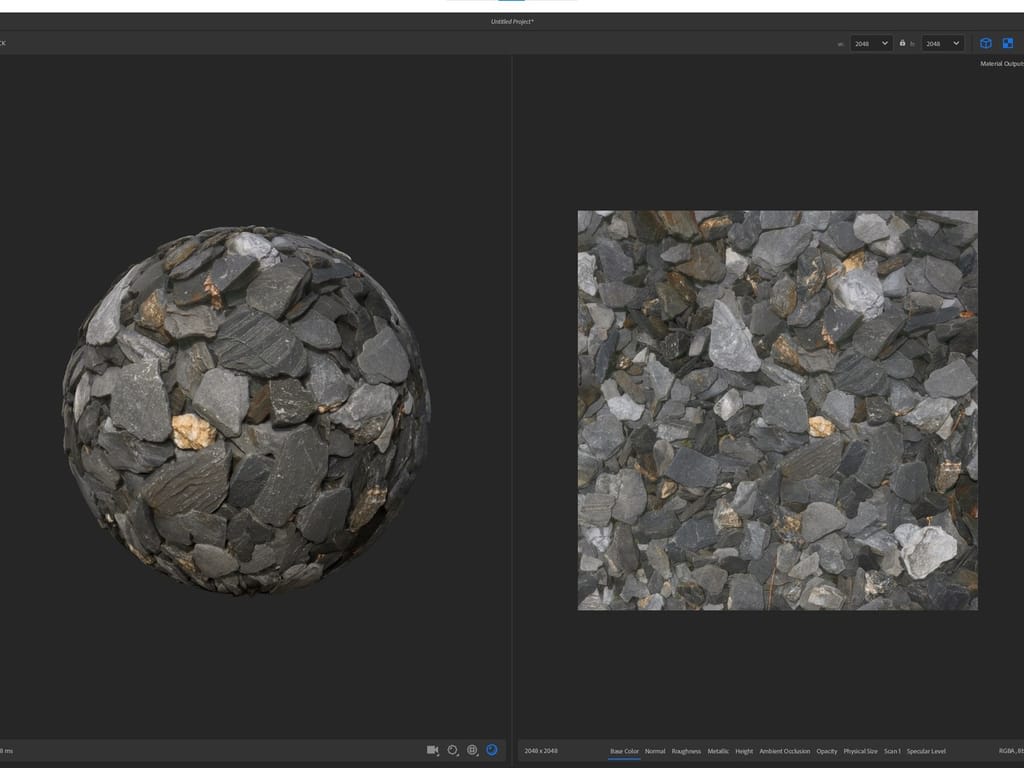The image size is (1024, 768).
Task: Open the environment lighting icon
Action: [452, 750]
